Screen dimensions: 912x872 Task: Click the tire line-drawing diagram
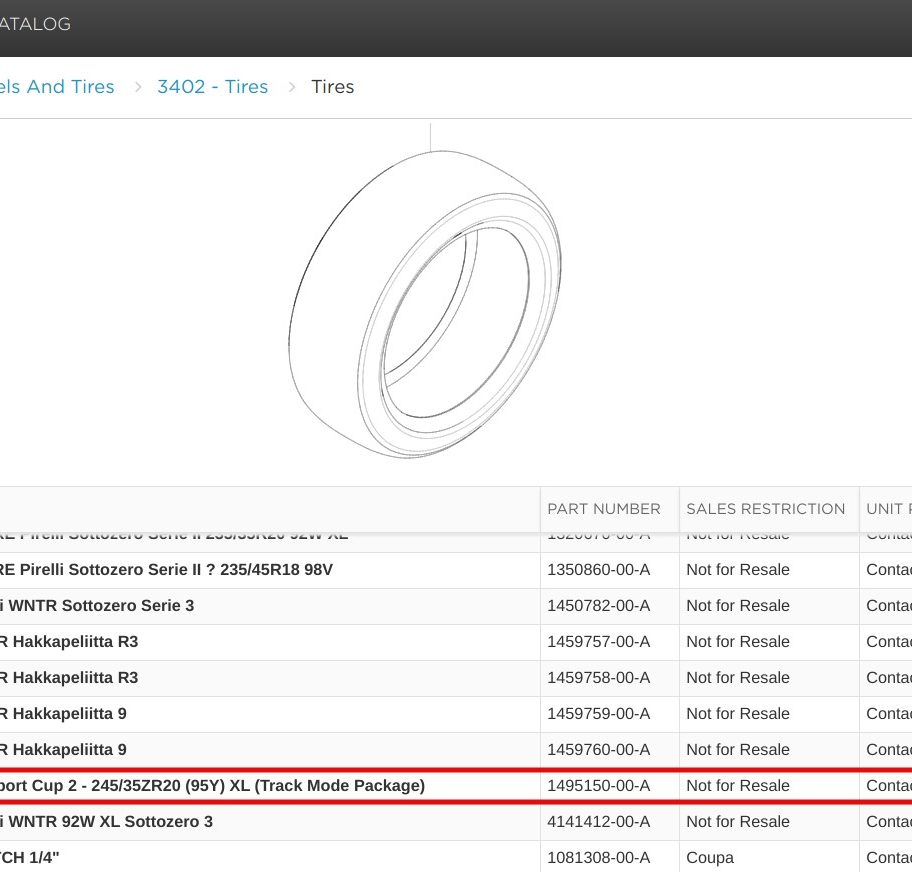click(x=425, y=304)
